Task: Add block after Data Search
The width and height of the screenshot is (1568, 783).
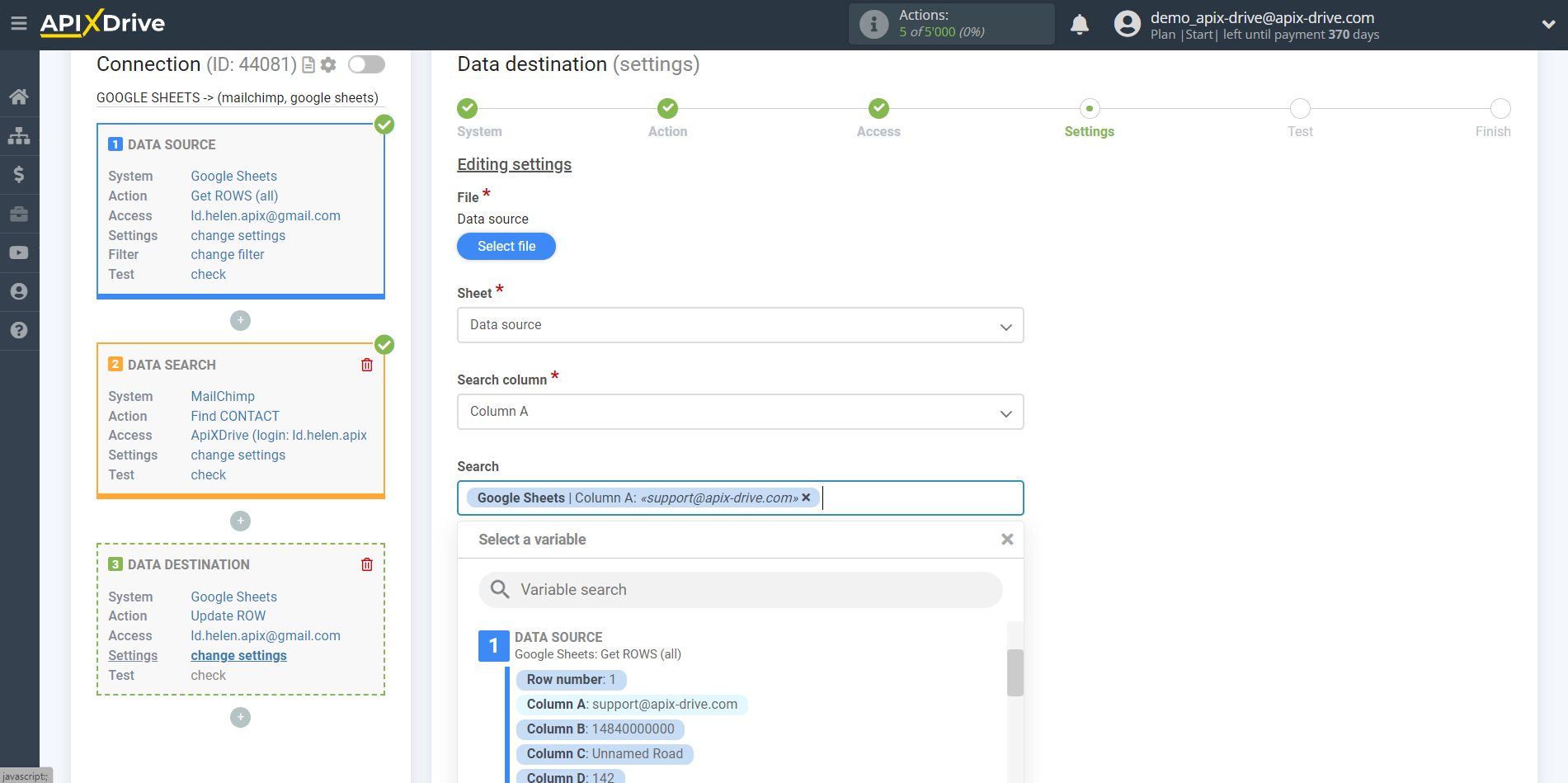Action: (x=240, y=521)
